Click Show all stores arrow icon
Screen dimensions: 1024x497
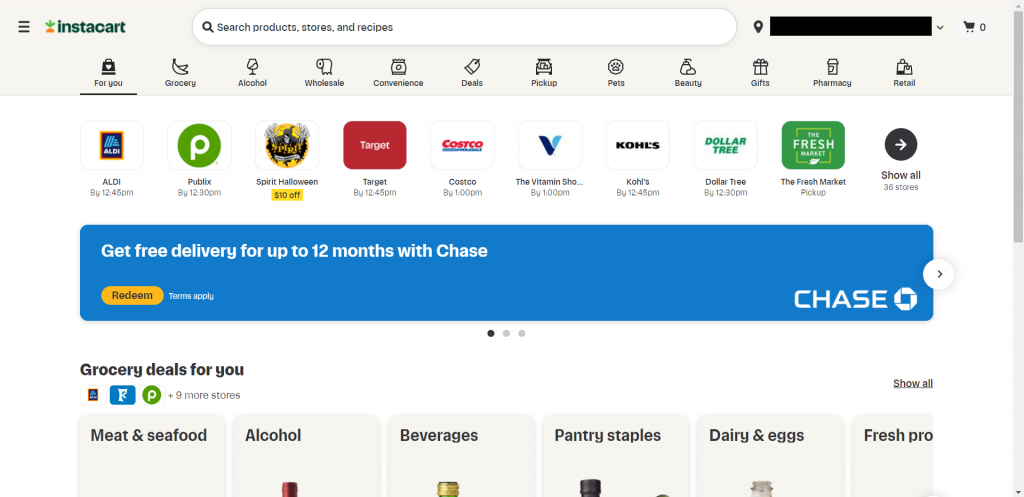[x=901, y=145]
